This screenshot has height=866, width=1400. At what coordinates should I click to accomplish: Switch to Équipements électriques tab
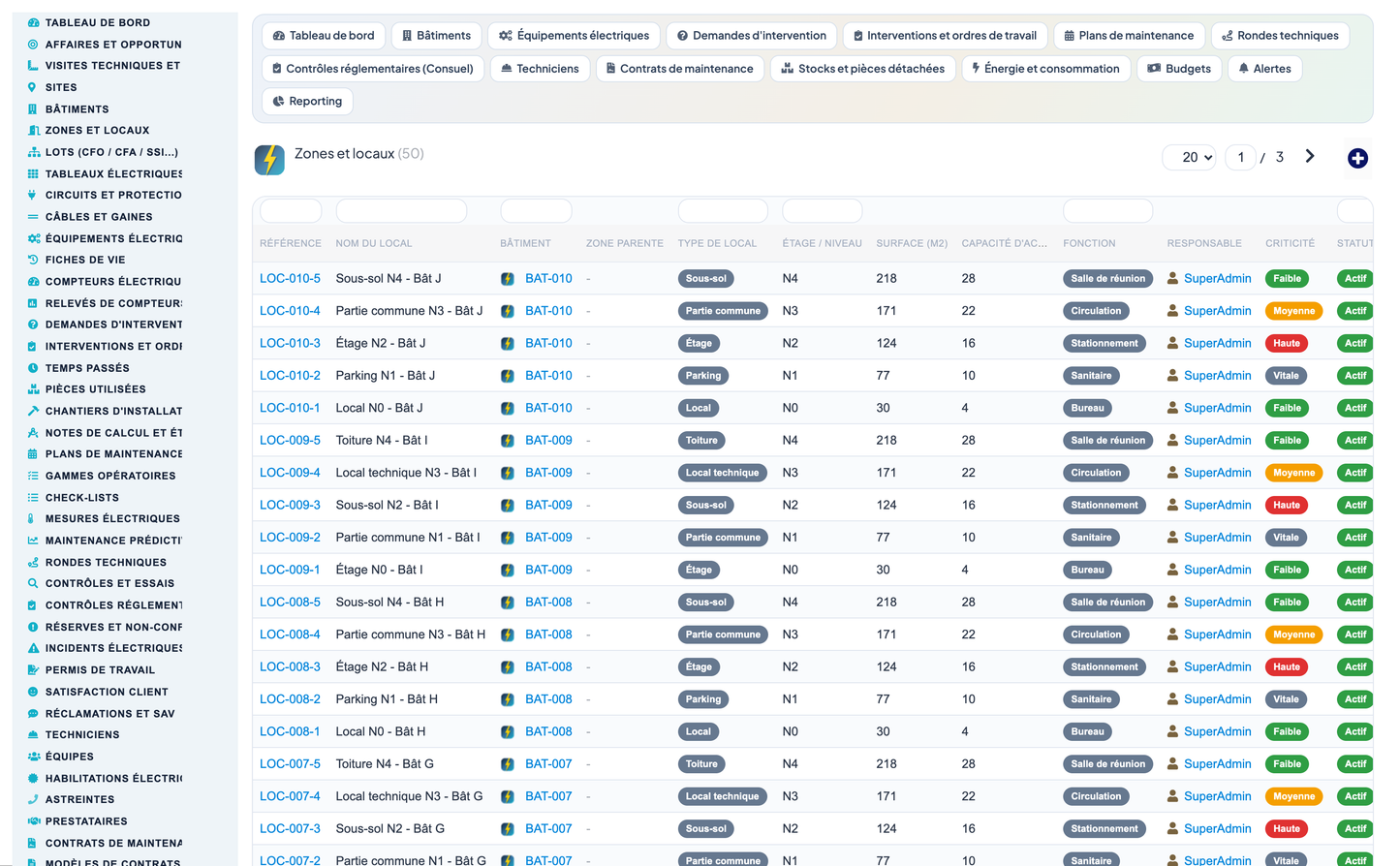[x=574, y=36]
